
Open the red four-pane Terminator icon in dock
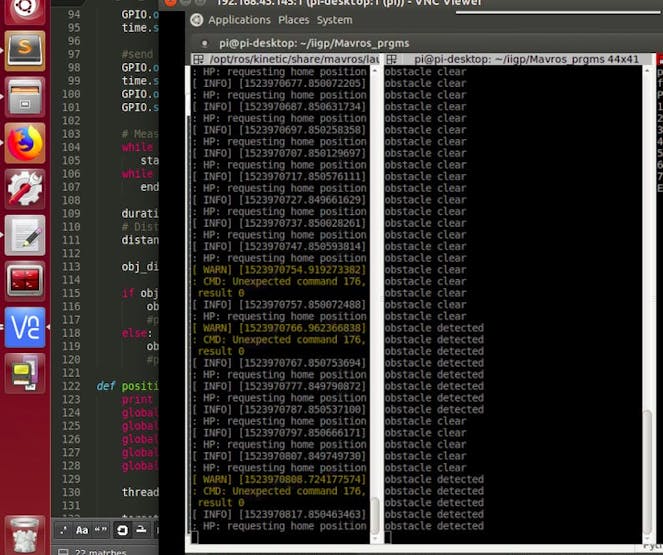[25, 281]
